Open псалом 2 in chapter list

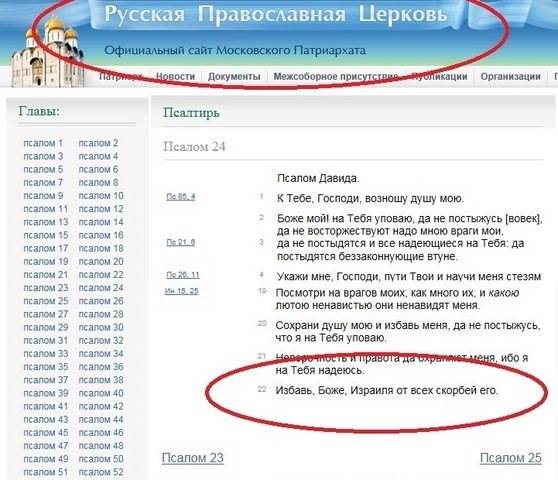click(98, 143)
